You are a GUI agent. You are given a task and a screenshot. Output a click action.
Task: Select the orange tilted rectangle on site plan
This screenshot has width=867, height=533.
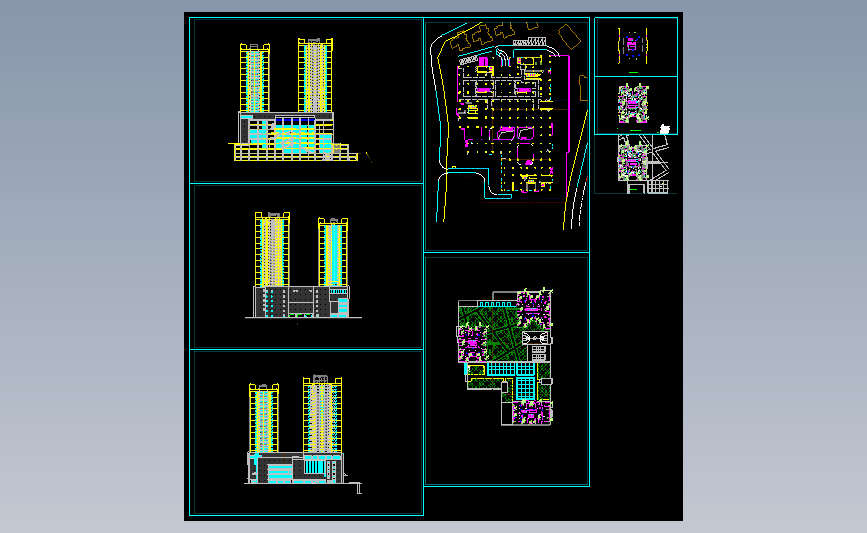pos(569,36)
